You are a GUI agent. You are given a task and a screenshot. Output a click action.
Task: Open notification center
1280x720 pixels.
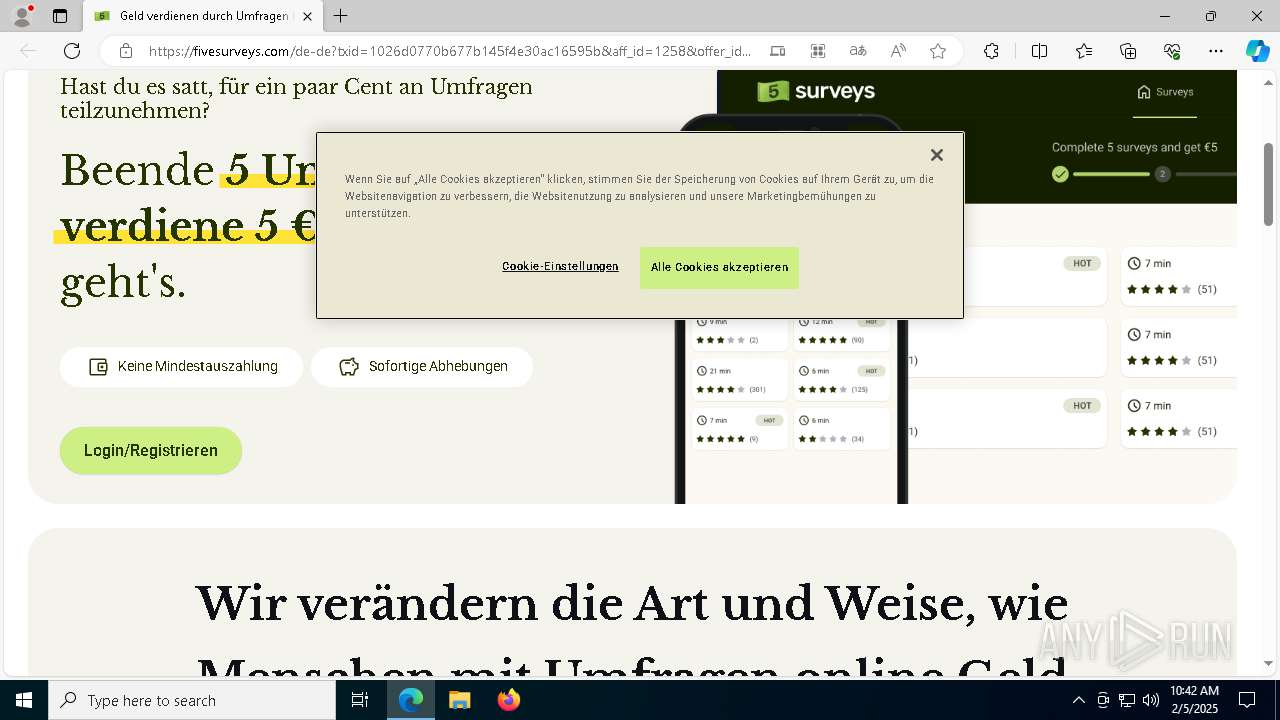[1247, 700]
